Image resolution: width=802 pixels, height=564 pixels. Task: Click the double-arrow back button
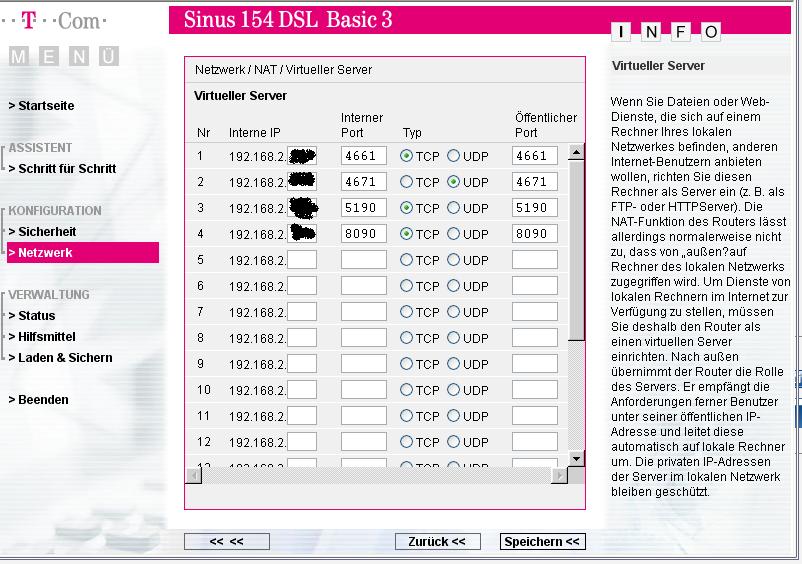point(227,542)
